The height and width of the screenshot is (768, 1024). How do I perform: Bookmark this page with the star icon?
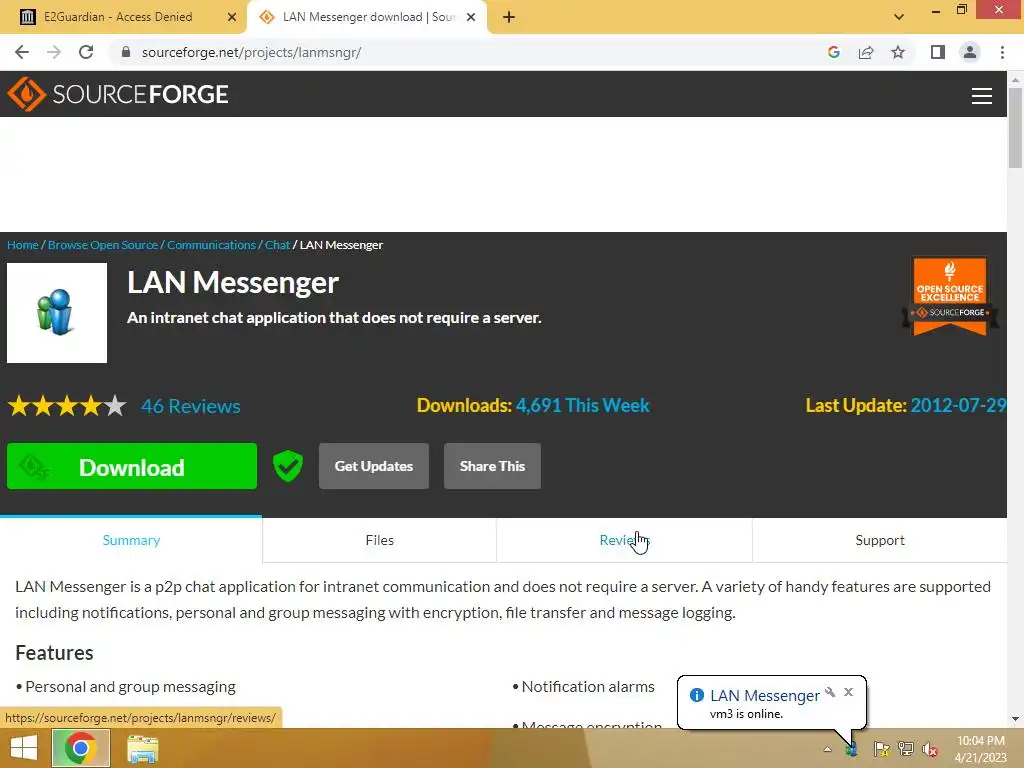click(898, 52)
